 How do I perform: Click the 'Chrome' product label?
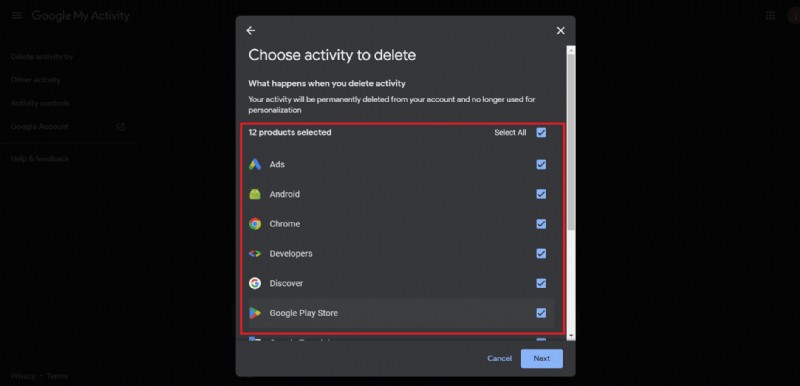coord(285,224)
